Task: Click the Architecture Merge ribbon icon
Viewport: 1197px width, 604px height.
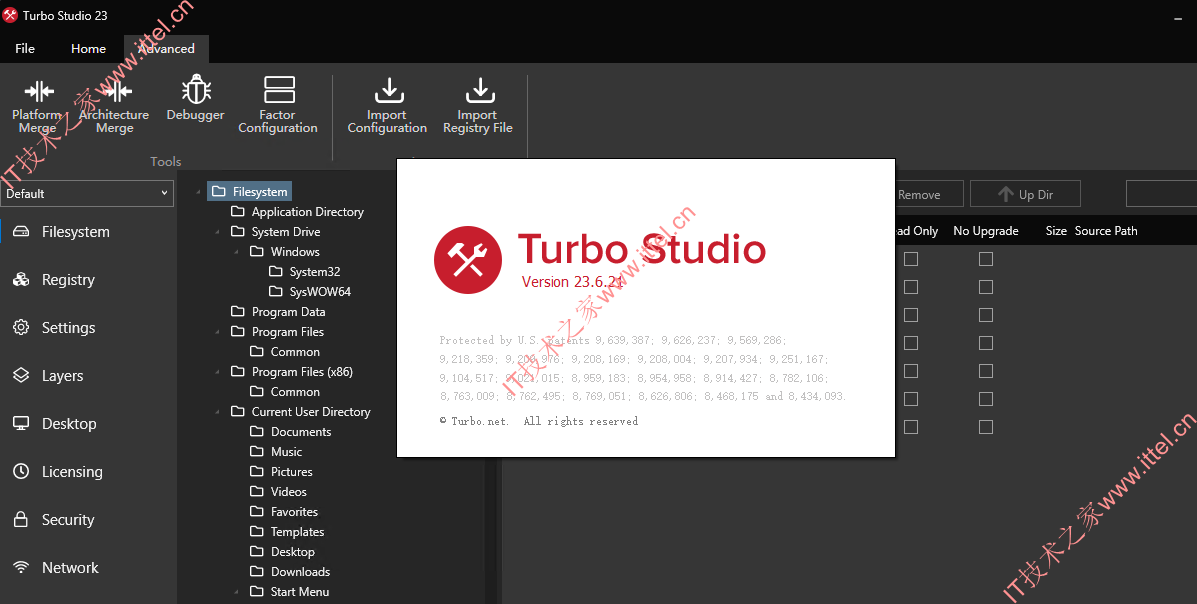Action: [x=117, y=92]
